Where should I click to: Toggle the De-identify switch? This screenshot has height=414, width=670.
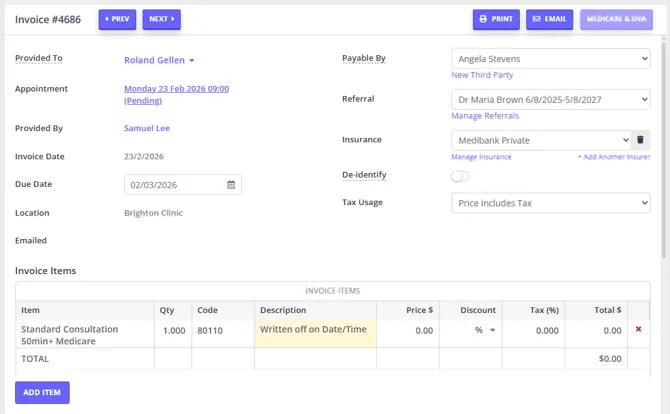pyautogui.click(x=460, y=176)
